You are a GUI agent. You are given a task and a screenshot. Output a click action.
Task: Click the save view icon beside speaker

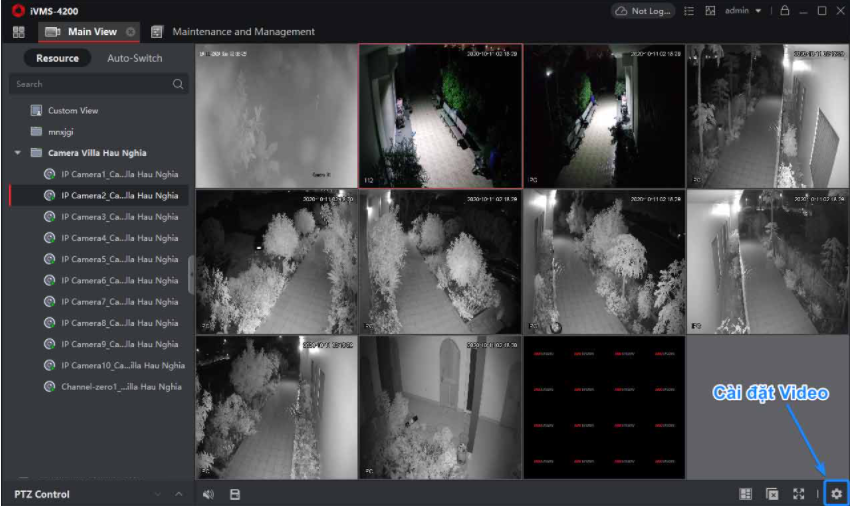[x=235, y=494]
